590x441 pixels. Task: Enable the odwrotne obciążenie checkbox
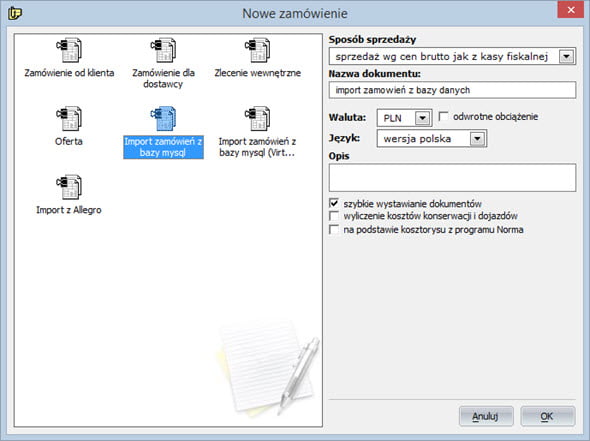click(x=444, y=116)
